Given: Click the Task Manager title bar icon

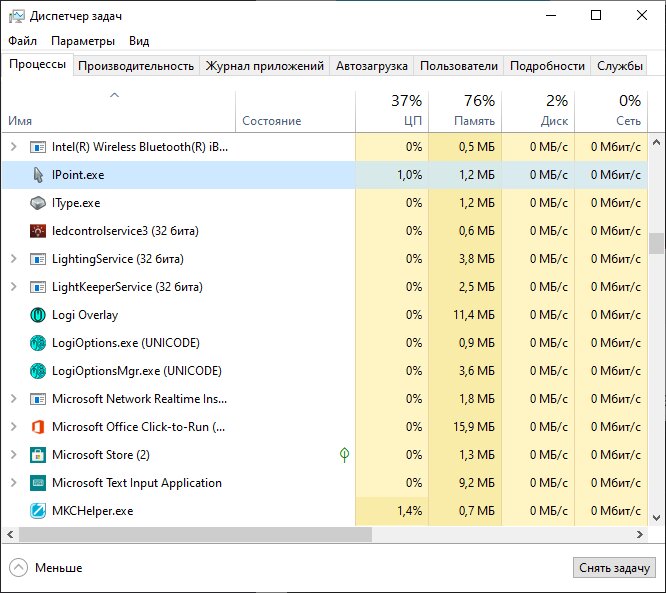Looking at the screenshot, I should tap(17, 16).
